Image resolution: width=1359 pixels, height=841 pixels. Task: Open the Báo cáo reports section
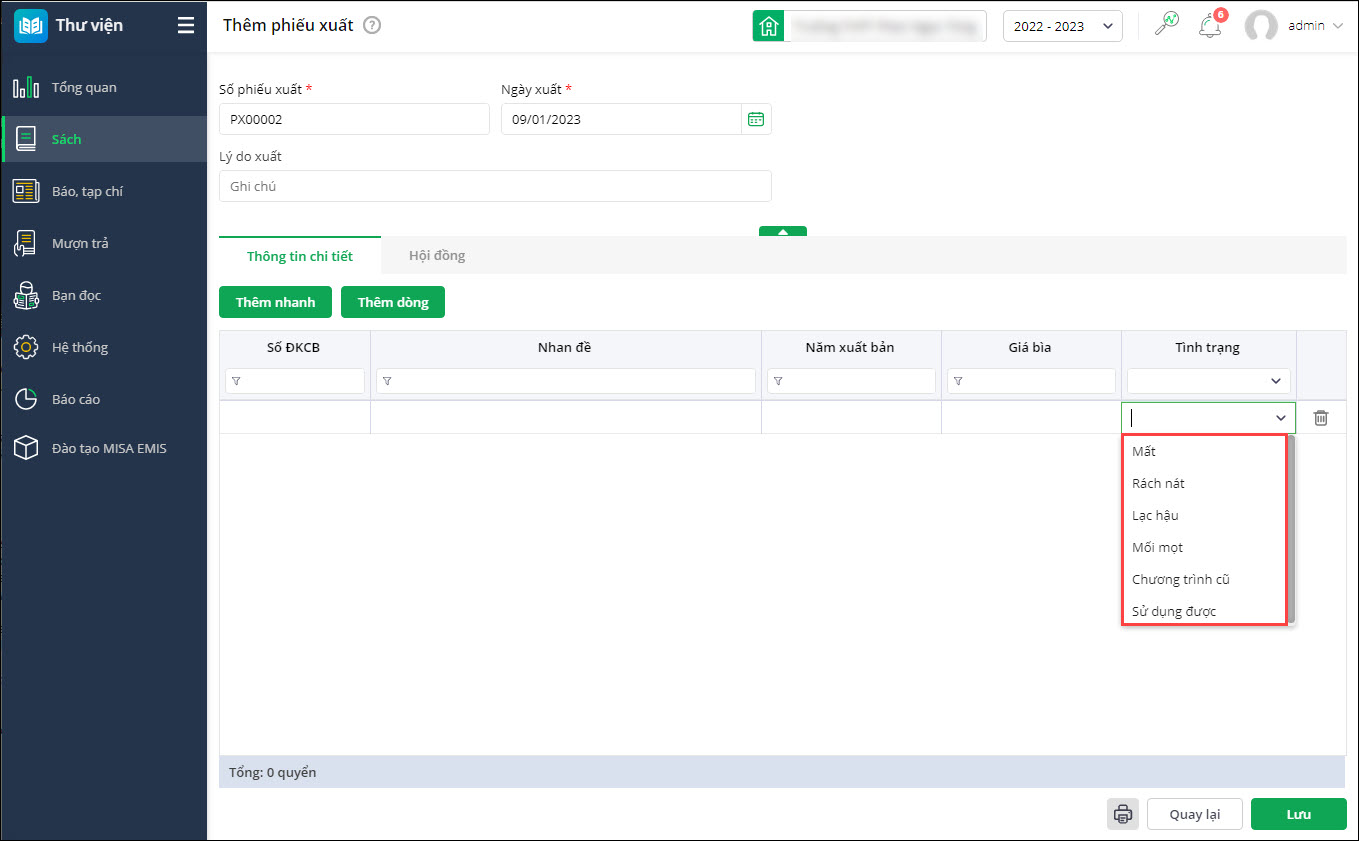pyautogui.click(x=104, y=399)
